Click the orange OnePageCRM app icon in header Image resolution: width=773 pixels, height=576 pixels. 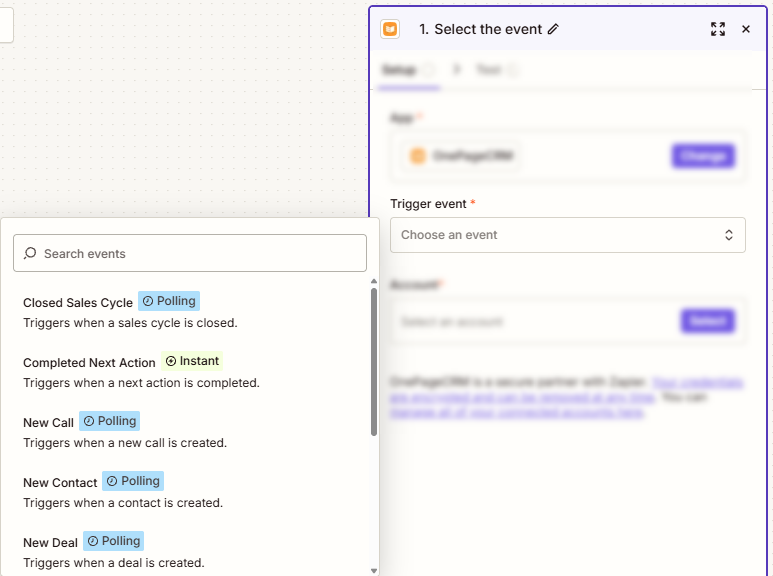point(390,29)
